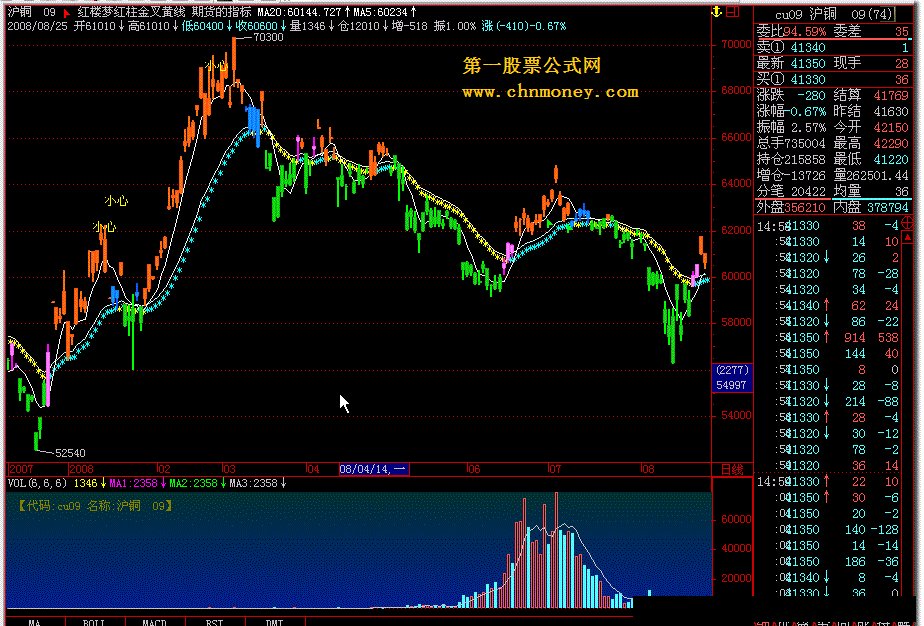Click the 买① 41330 bid row
Viewport: 924px width, 626px height.
click(834, 79)
